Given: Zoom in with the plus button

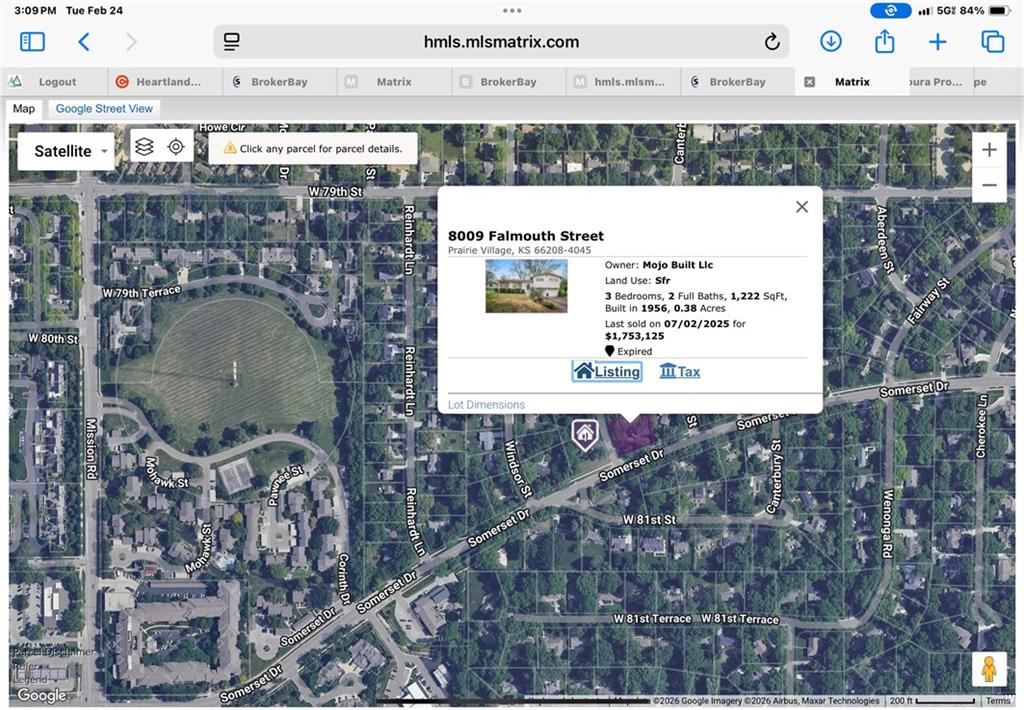Looking at the screenshot, I should (x=989, y=150).
